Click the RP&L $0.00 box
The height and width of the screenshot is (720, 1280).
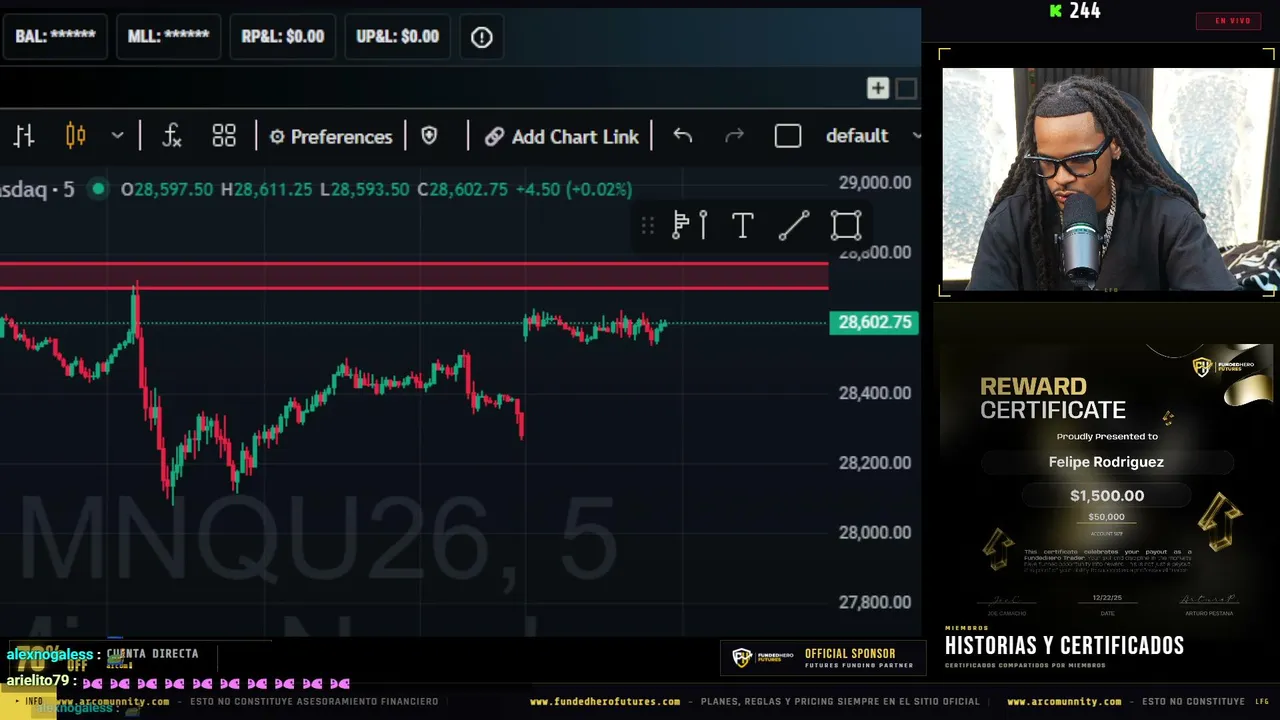(283, 37)
